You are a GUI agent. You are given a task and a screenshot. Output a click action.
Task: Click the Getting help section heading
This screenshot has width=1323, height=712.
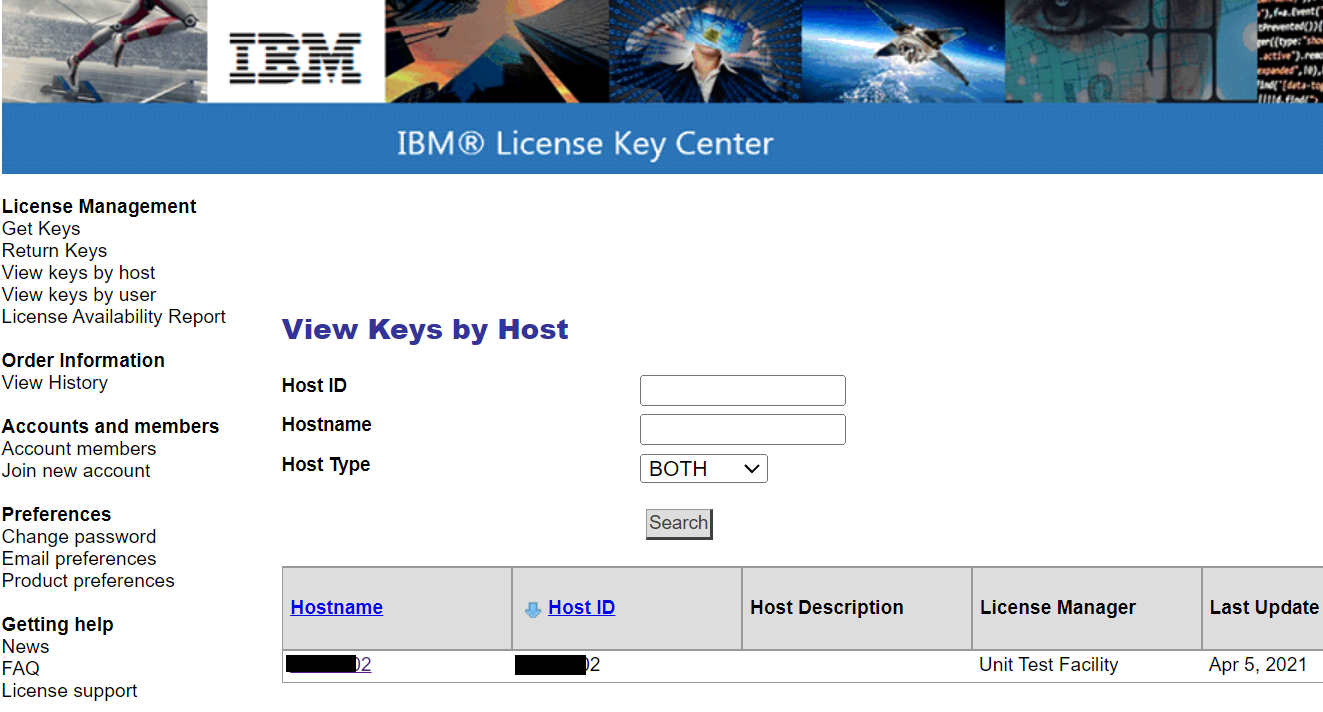point(57,625)
